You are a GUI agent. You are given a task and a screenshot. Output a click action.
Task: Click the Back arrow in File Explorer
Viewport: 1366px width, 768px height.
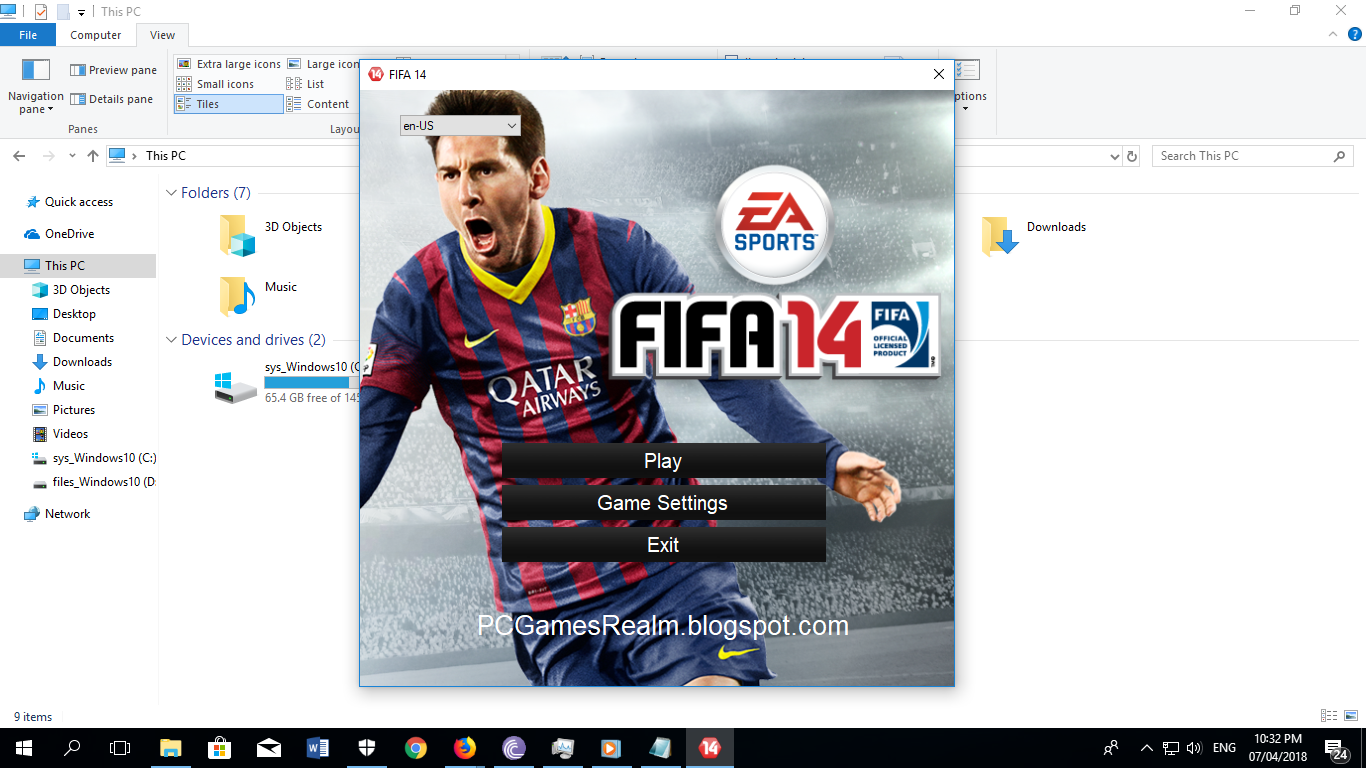pyautogui.click(x=19, y=156)
